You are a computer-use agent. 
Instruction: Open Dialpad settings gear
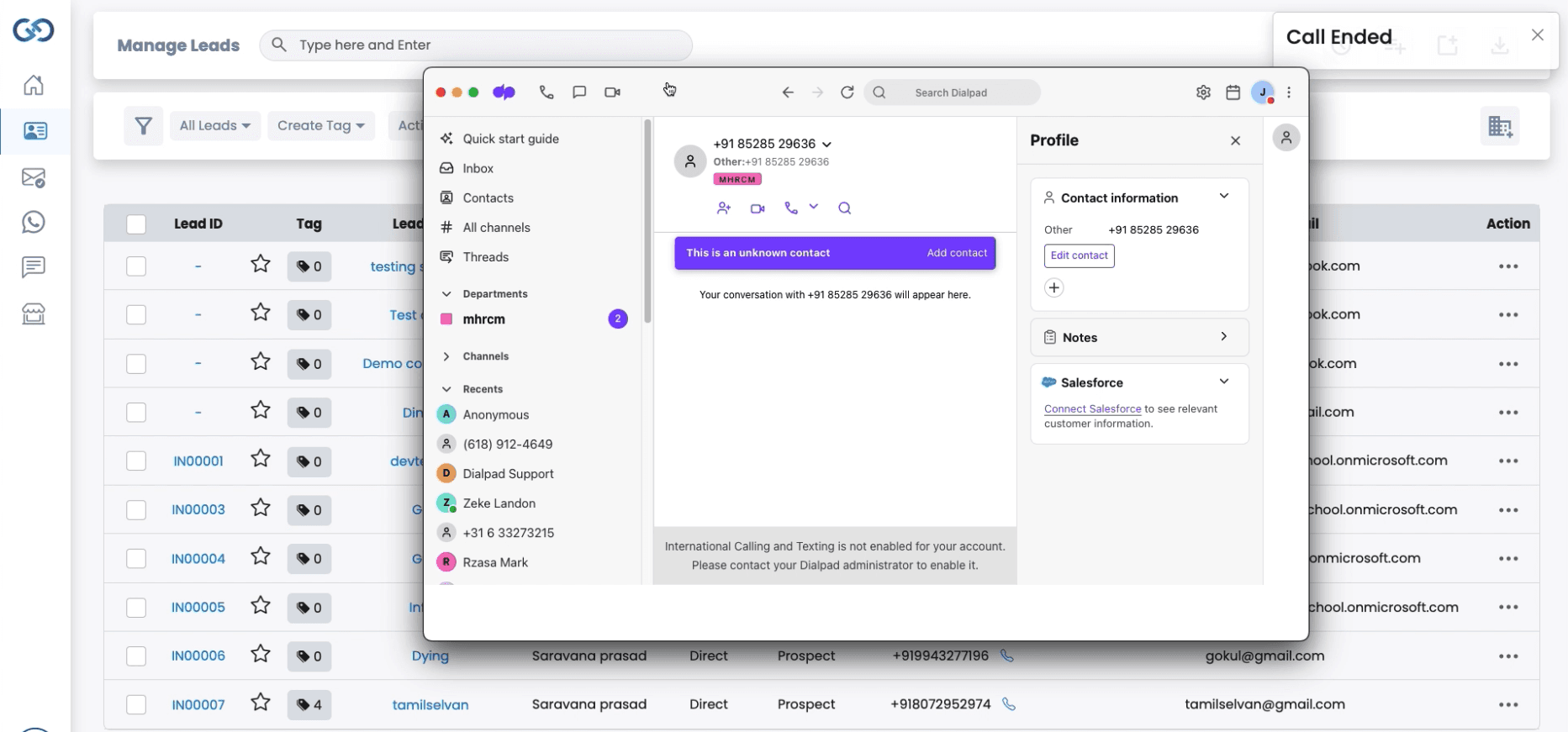coord(1203,92)
